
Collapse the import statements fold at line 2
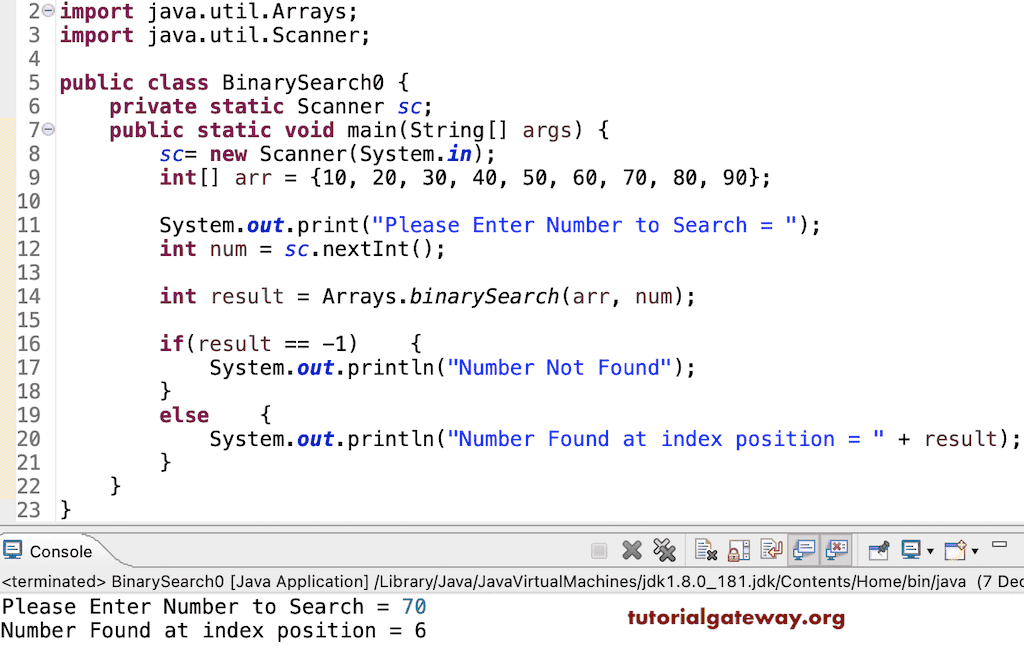[46, 11]
